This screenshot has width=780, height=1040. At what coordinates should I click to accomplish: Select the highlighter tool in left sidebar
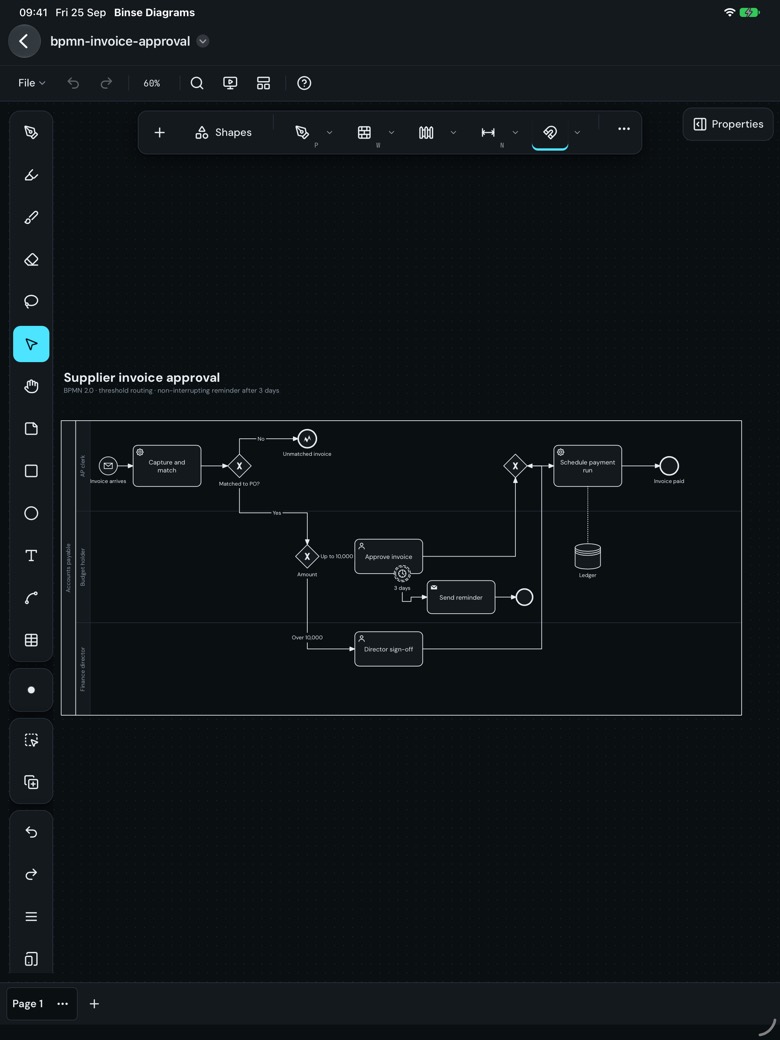[31, 175]
